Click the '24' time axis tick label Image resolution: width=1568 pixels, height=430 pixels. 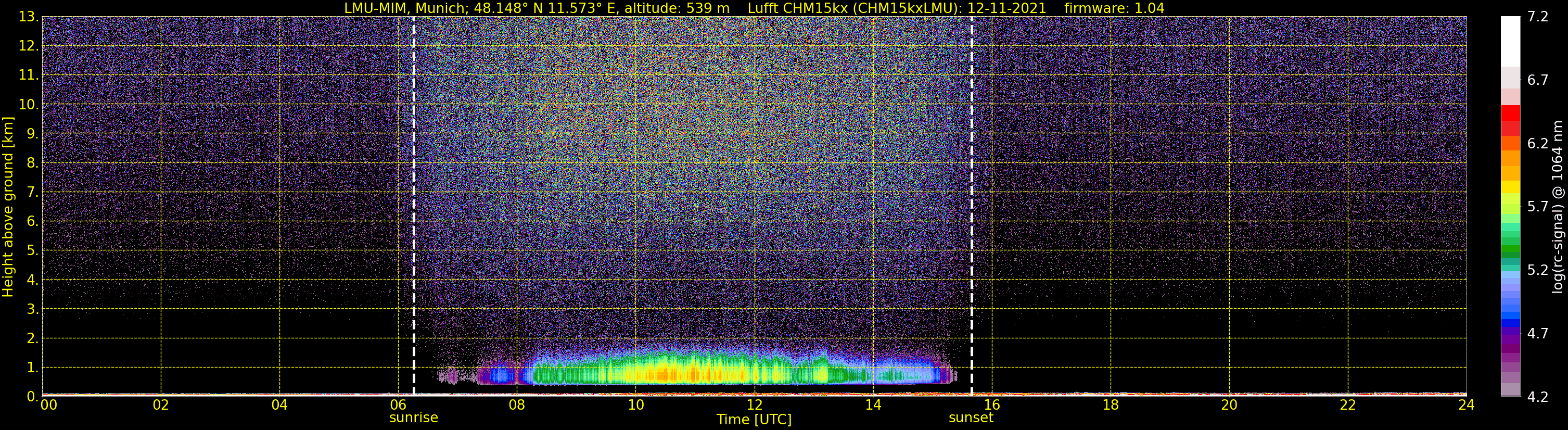click(x=1467, y=405)
